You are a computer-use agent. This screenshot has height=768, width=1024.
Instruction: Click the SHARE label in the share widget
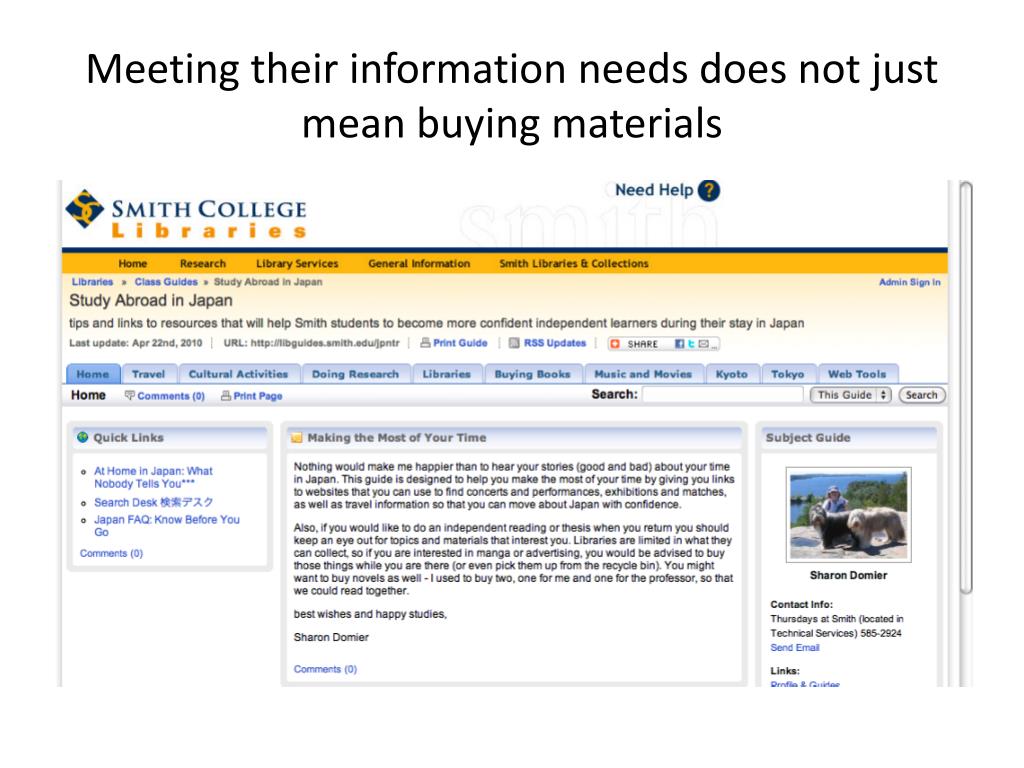[643, 344]
